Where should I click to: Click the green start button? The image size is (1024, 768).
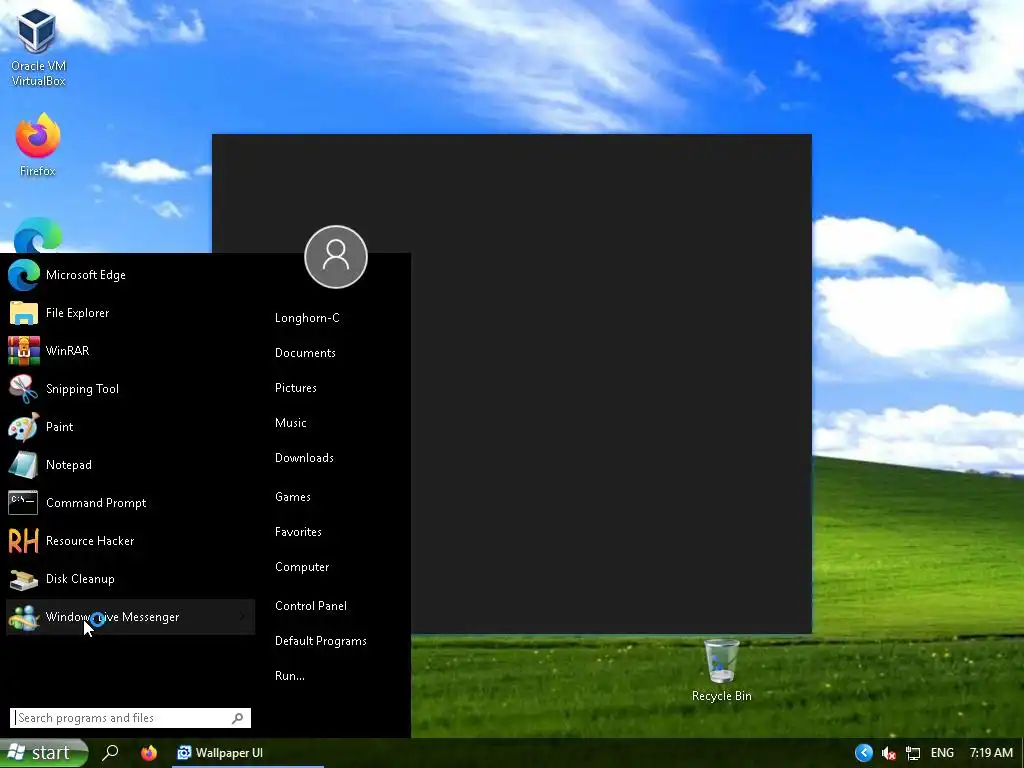pos(44,753)
